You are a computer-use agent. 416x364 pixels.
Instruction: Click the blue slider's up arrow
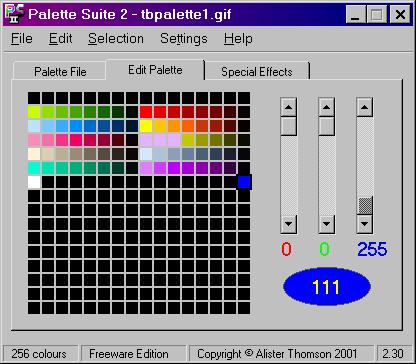(365, 107)
